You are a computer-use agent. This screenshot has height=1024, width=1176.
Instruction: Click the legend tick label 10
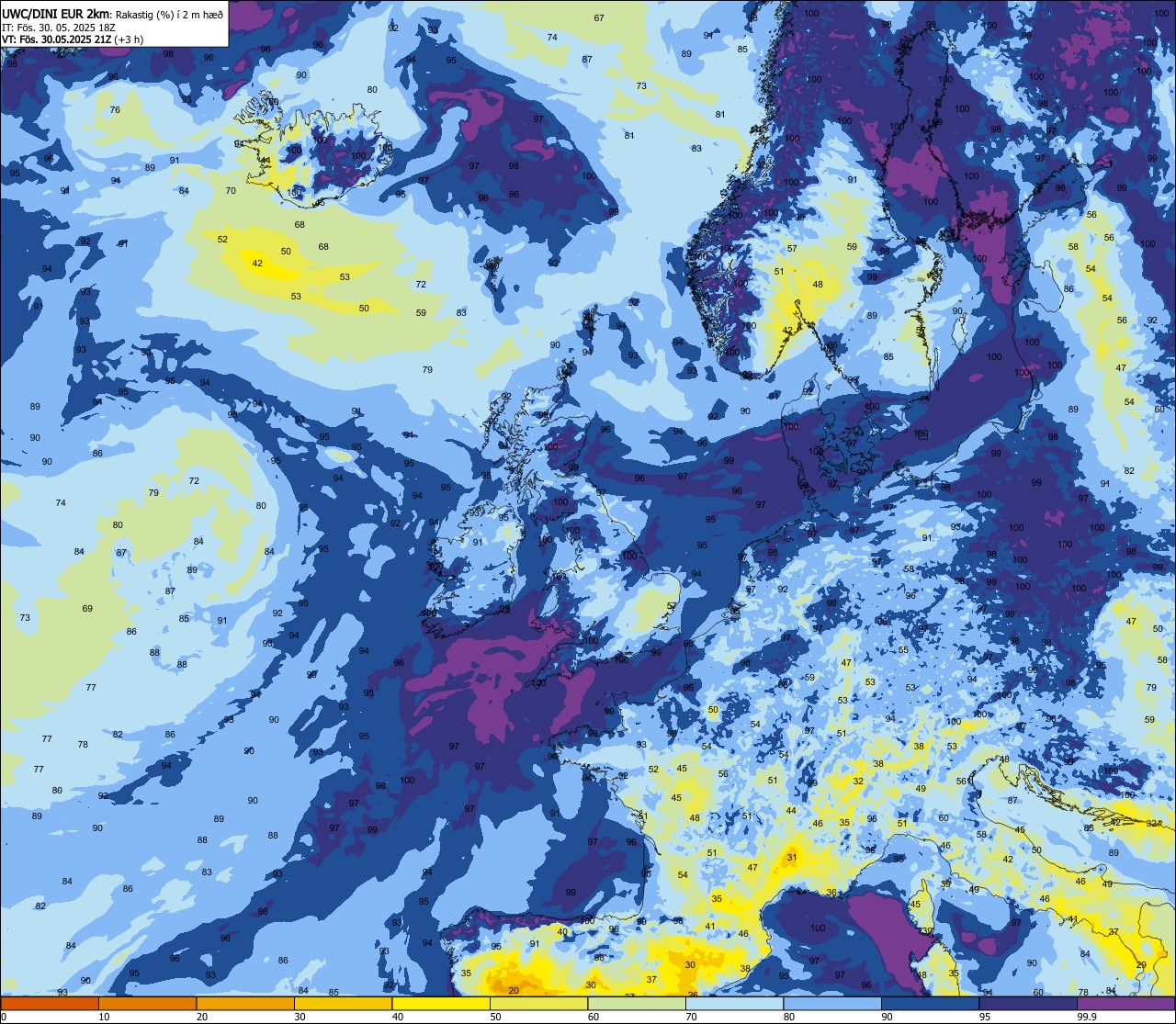point(104,1017)
